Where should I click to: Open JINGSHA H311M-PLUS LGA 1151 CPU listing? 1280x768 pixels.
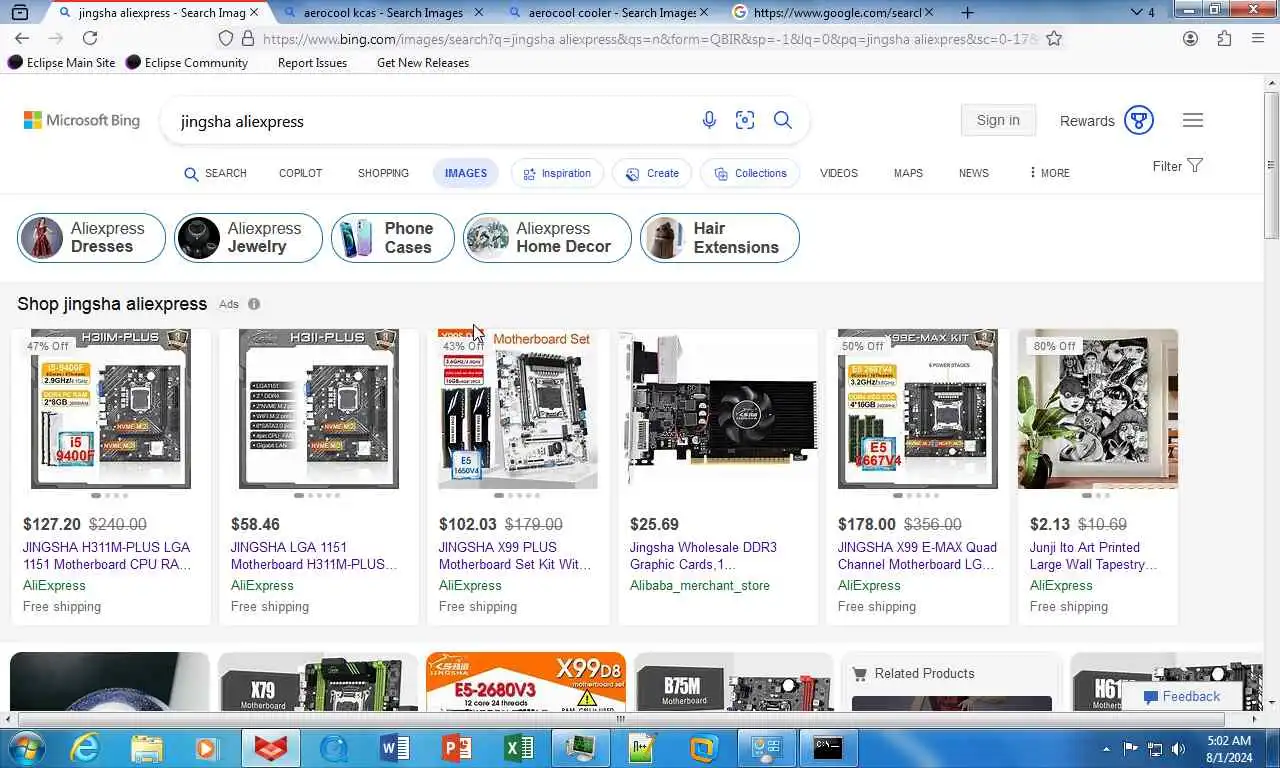click(107, 556)
